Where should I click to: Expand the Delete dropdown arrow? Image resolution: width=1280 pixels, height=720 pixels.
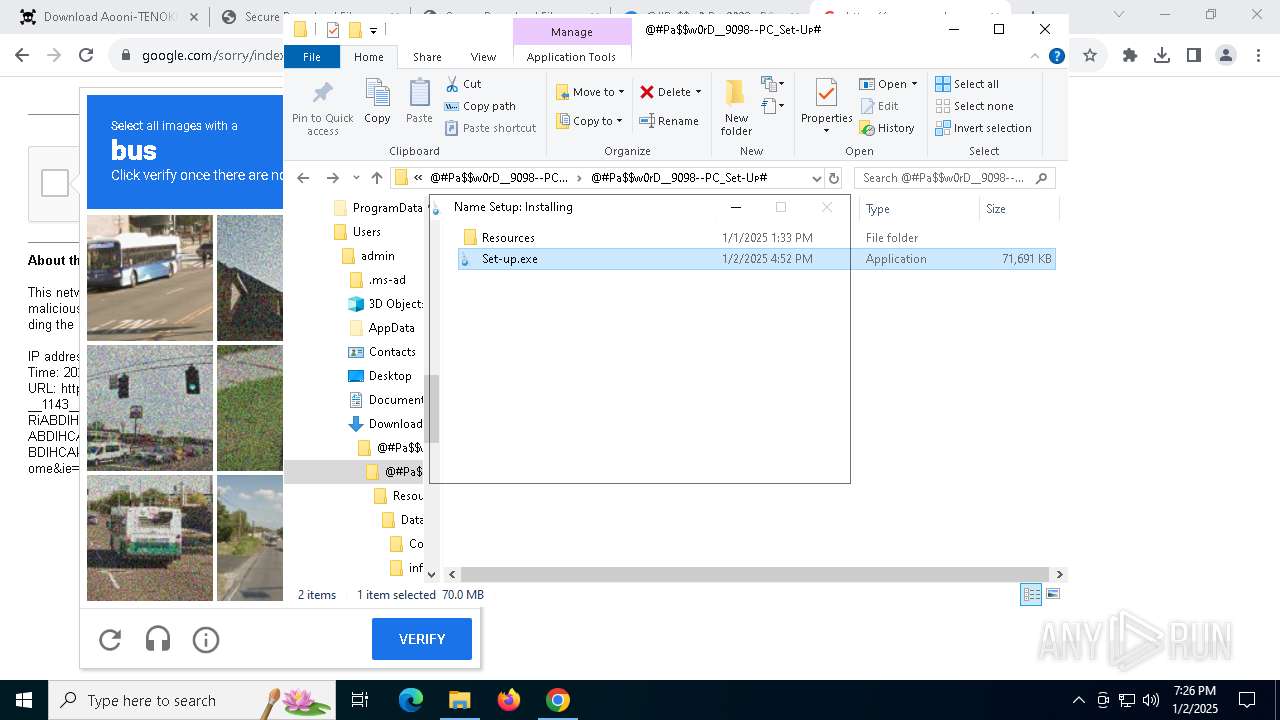tap(698, 92)
